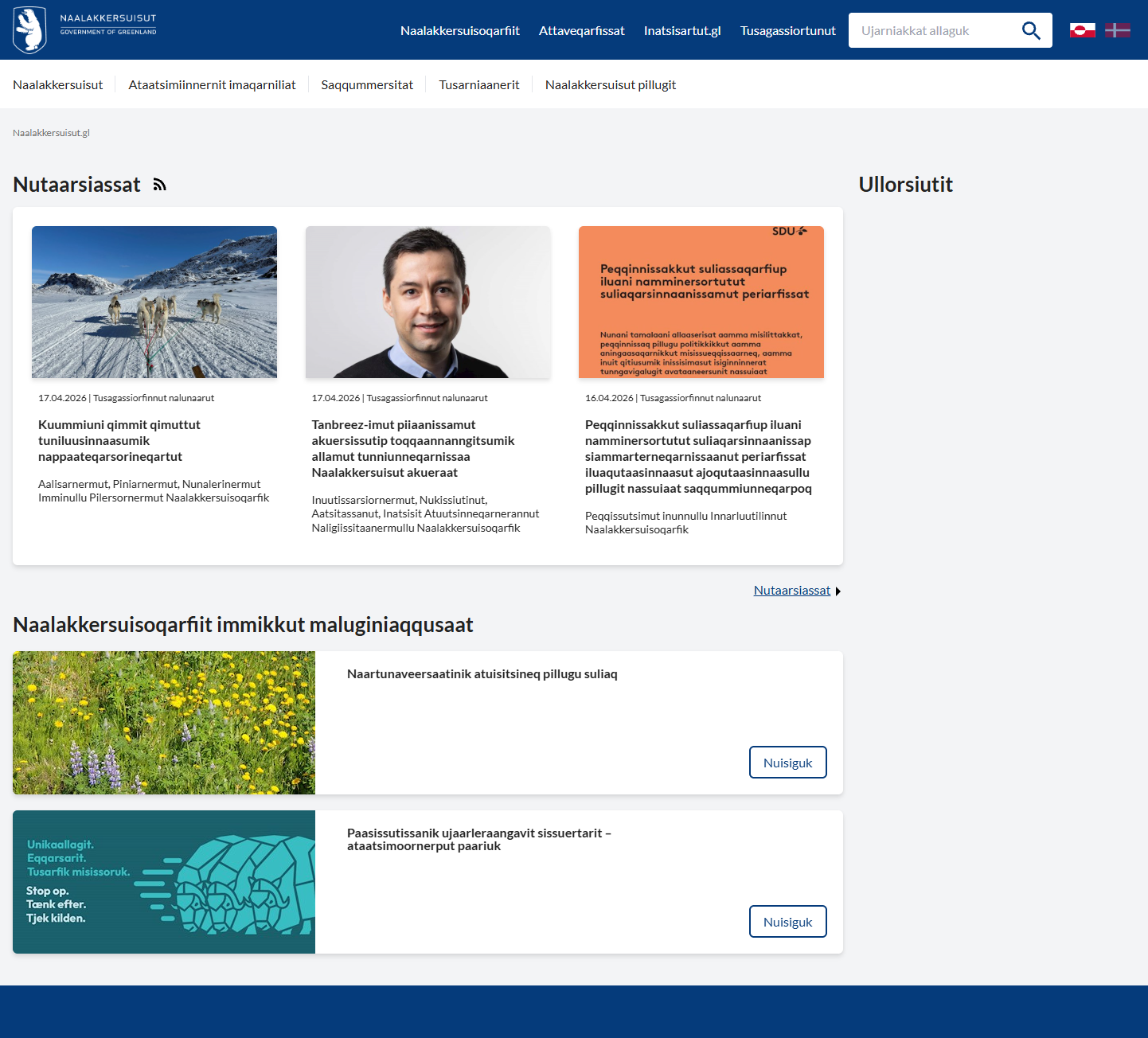
Task: Open Naalakkersuisut pillugit navigation item
Action: tap(610, 84)
